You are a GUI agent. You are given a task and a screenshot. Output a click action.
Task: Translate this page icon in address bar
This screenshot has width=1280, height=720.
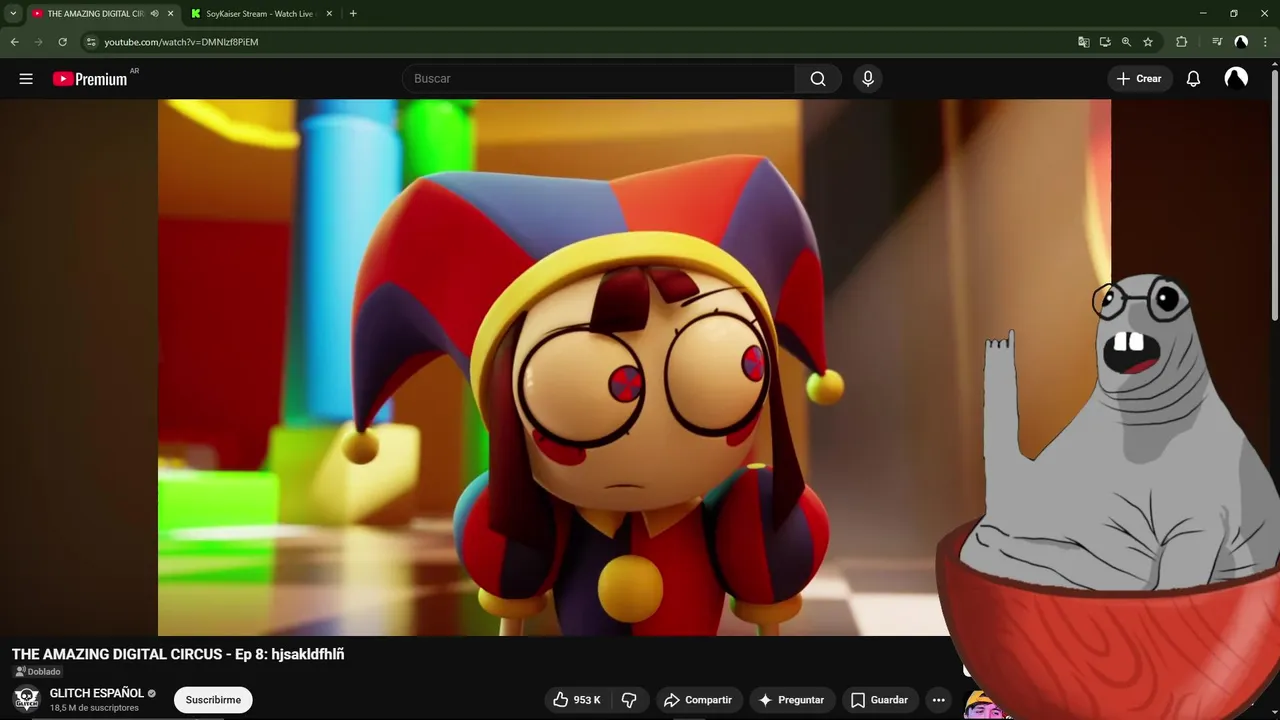pos(1083,42)
